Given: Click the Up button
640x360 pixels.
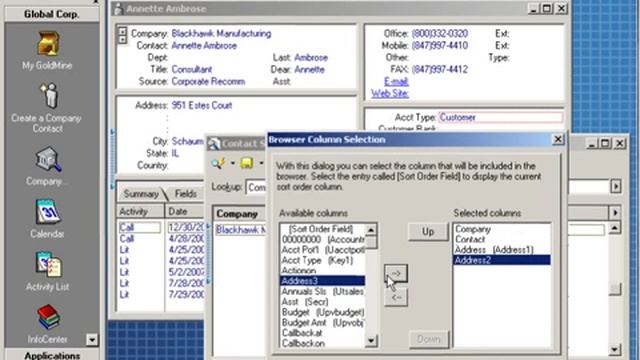Looking at the screenshot, I should click(x=428, y=232).
